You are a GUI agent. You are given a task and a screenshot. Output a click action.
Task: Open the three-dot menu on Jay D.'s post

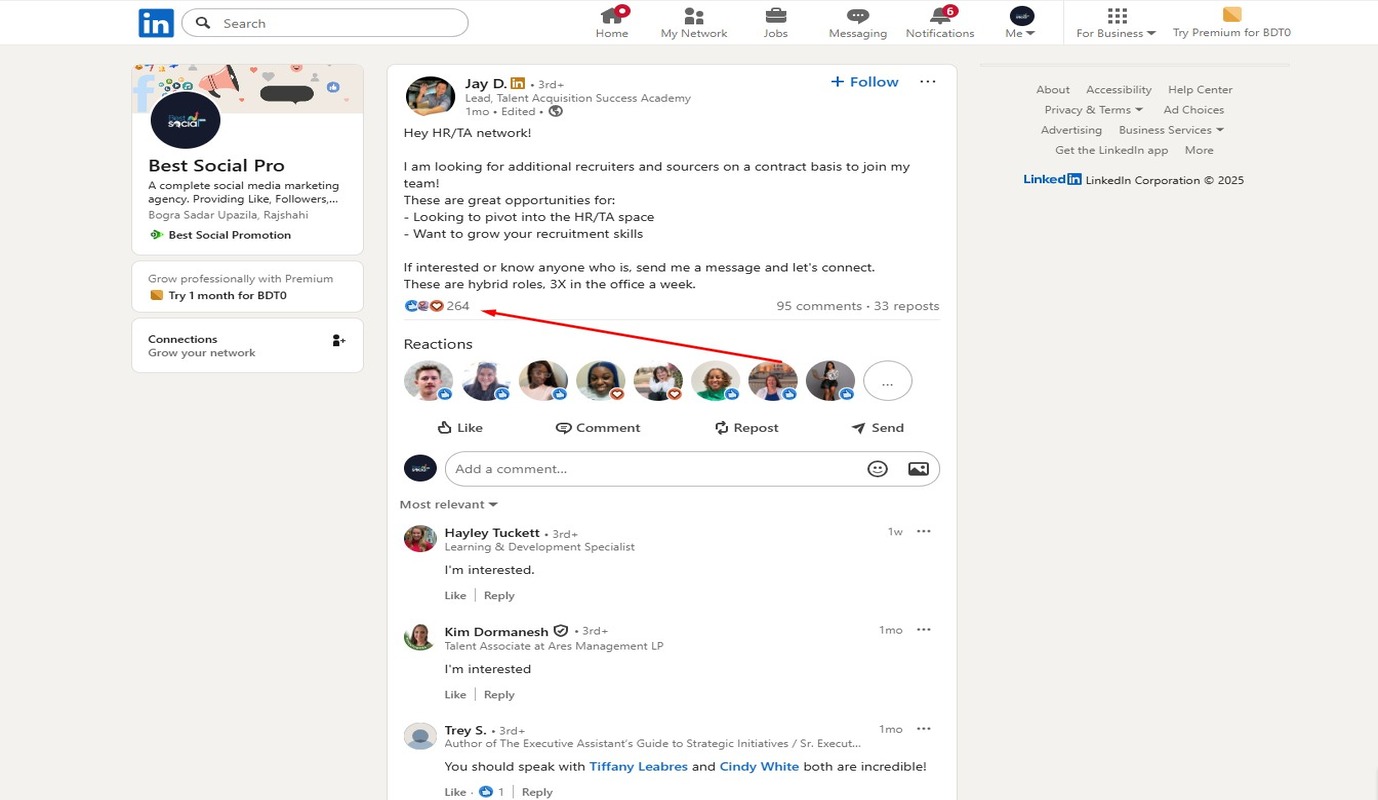point(928,82)
